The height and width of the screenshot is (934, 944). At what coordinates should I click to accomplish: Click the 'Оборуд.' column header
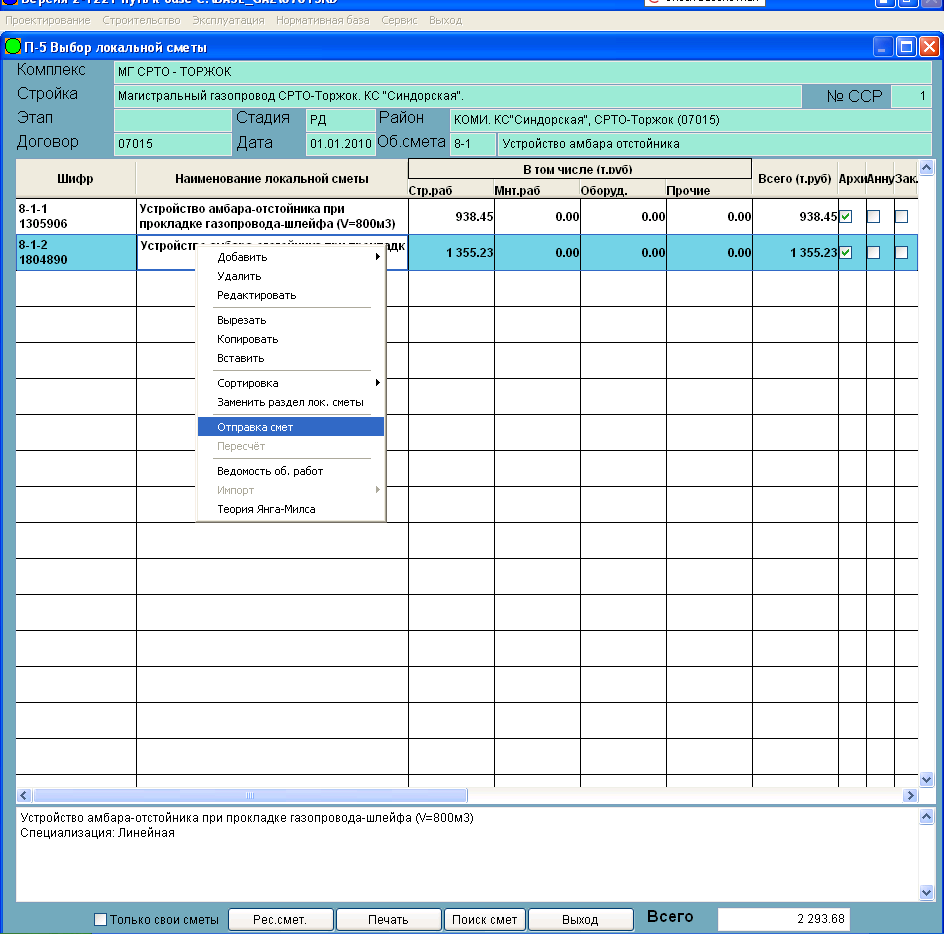point(623,190)
